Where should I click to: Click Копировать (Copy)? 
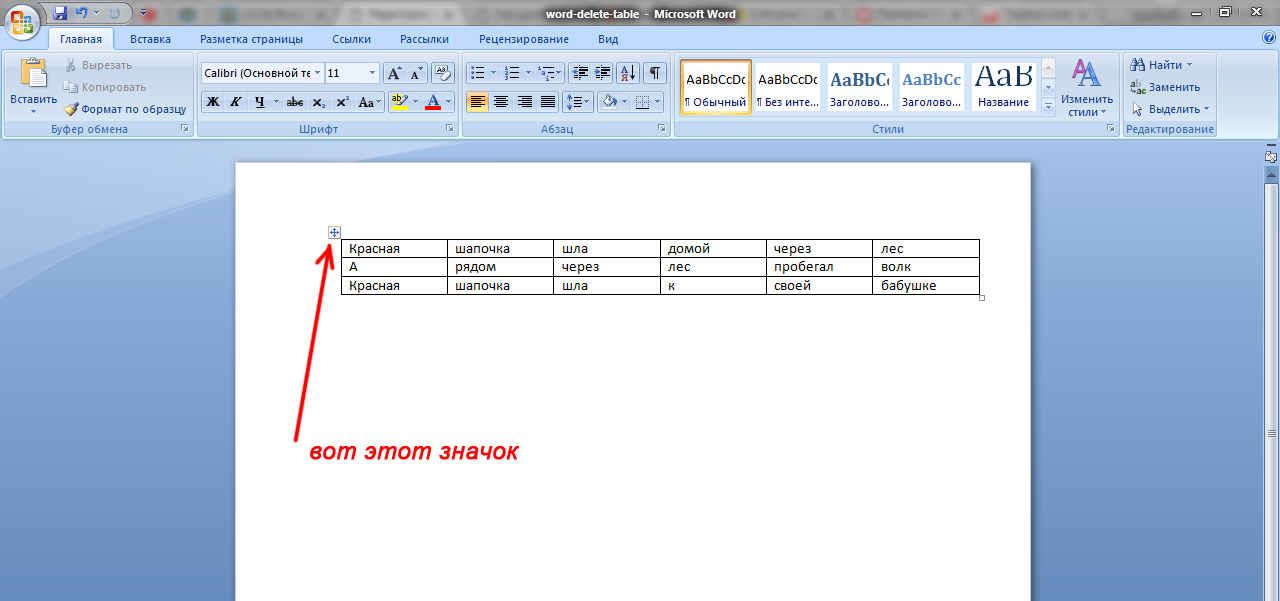click(104, 87)
